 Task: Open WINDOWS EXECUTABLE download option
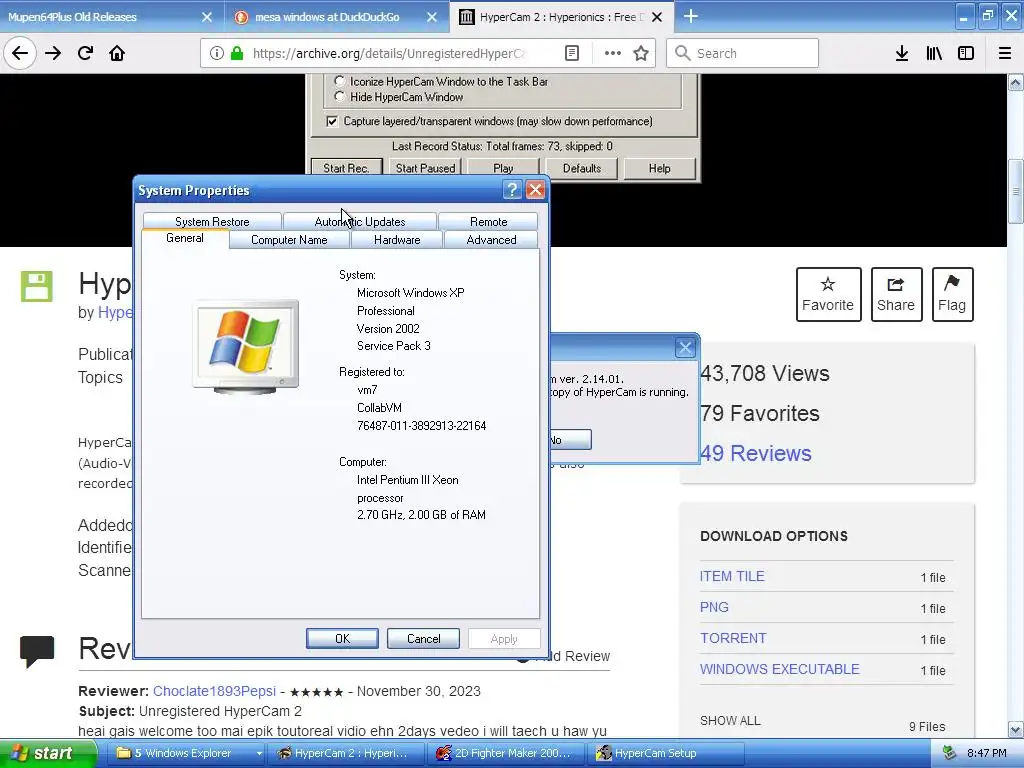point(780,669)
